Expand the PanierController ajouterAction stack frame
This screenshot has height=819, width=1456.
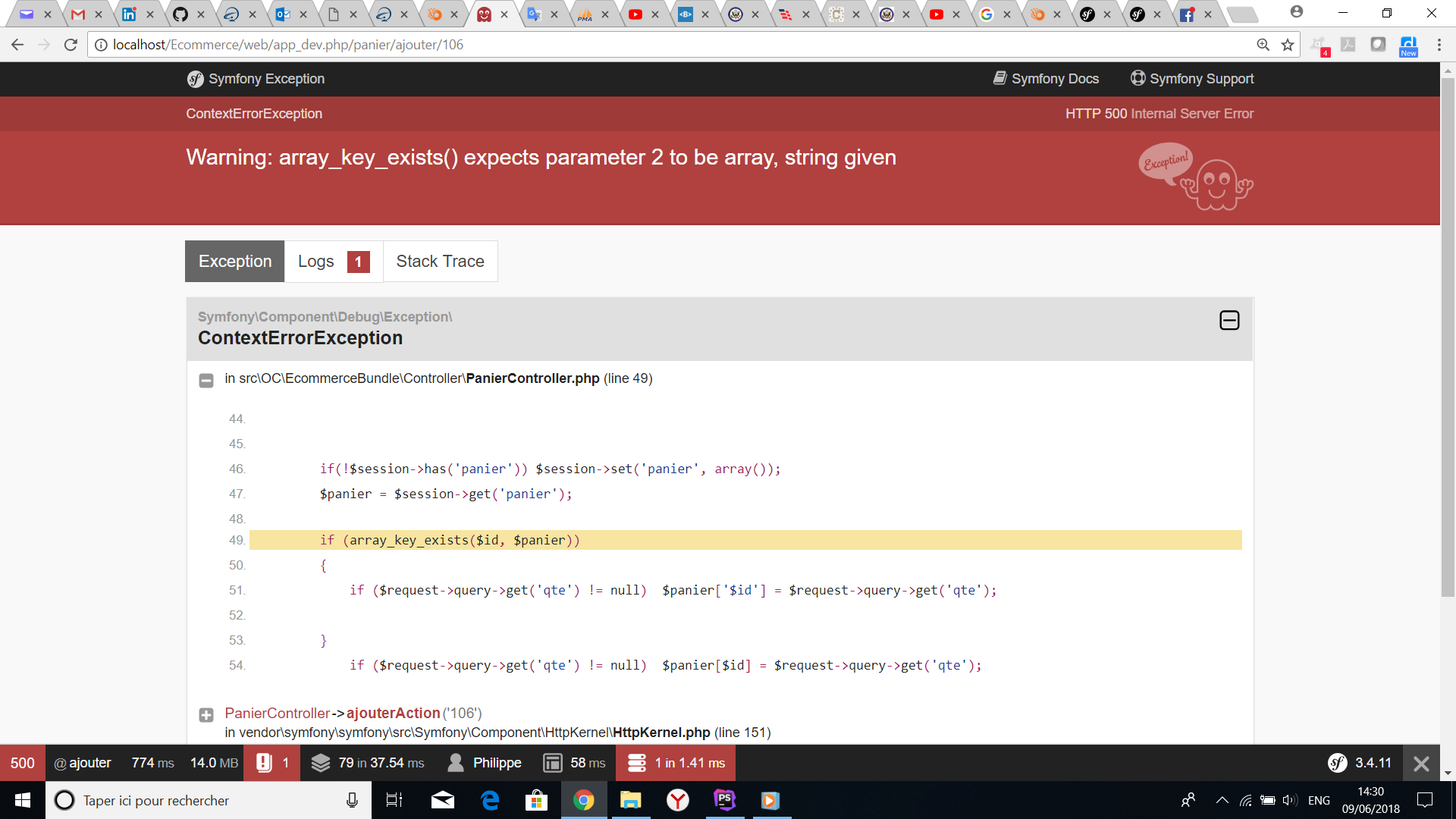[x=206, y=714]
